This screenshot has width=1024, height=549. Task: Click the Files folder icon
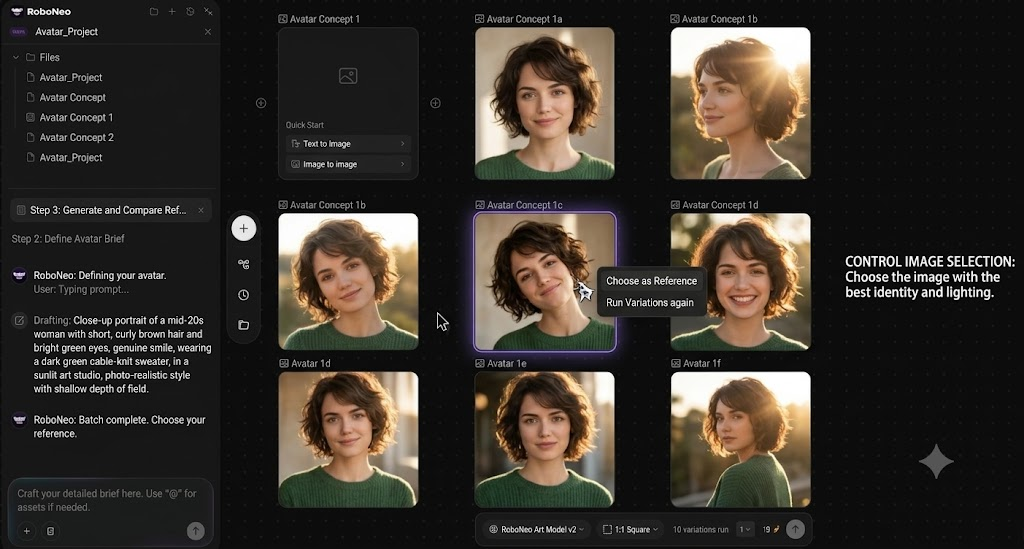[30, 57]
